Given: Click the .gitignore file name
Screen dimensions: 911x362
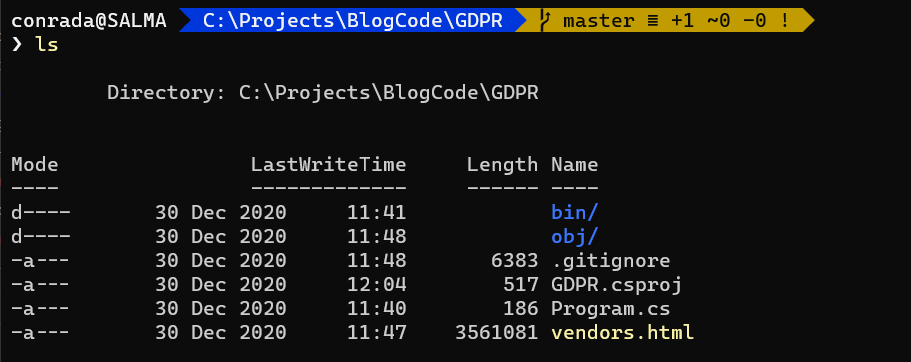Looking at the screenshot, I should (611, 260).
